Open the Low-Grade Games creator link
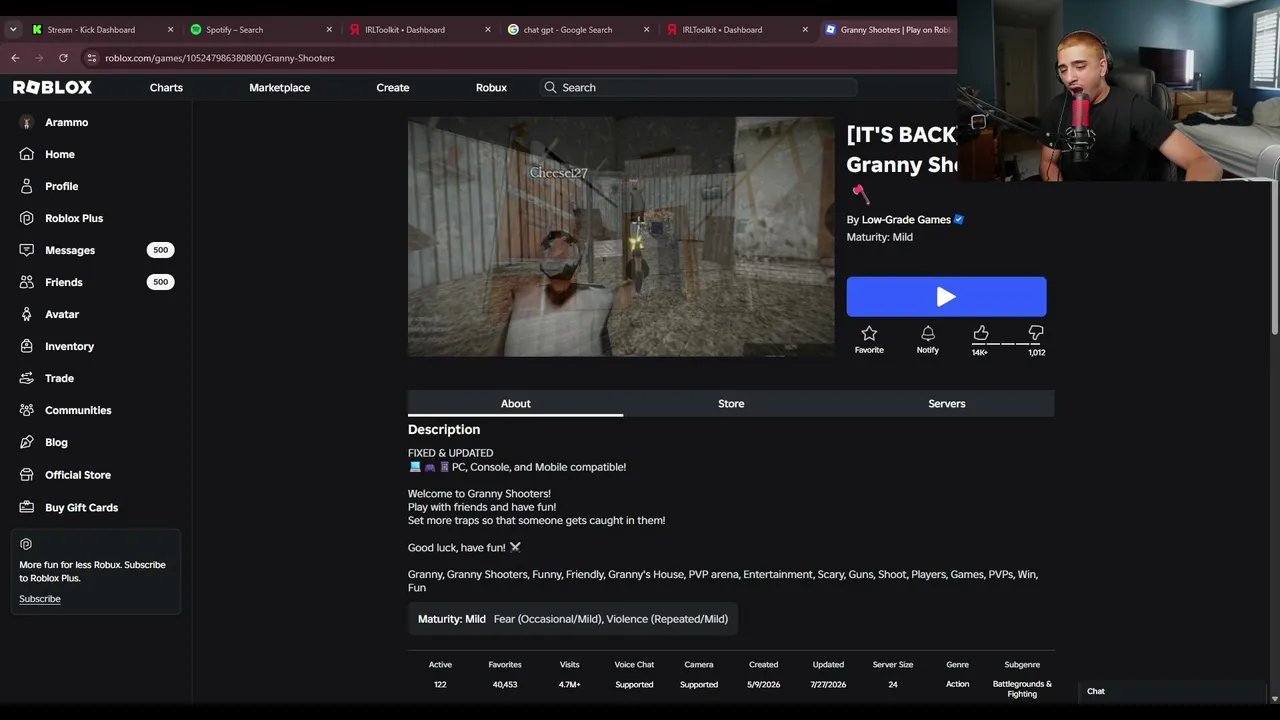 906,220
